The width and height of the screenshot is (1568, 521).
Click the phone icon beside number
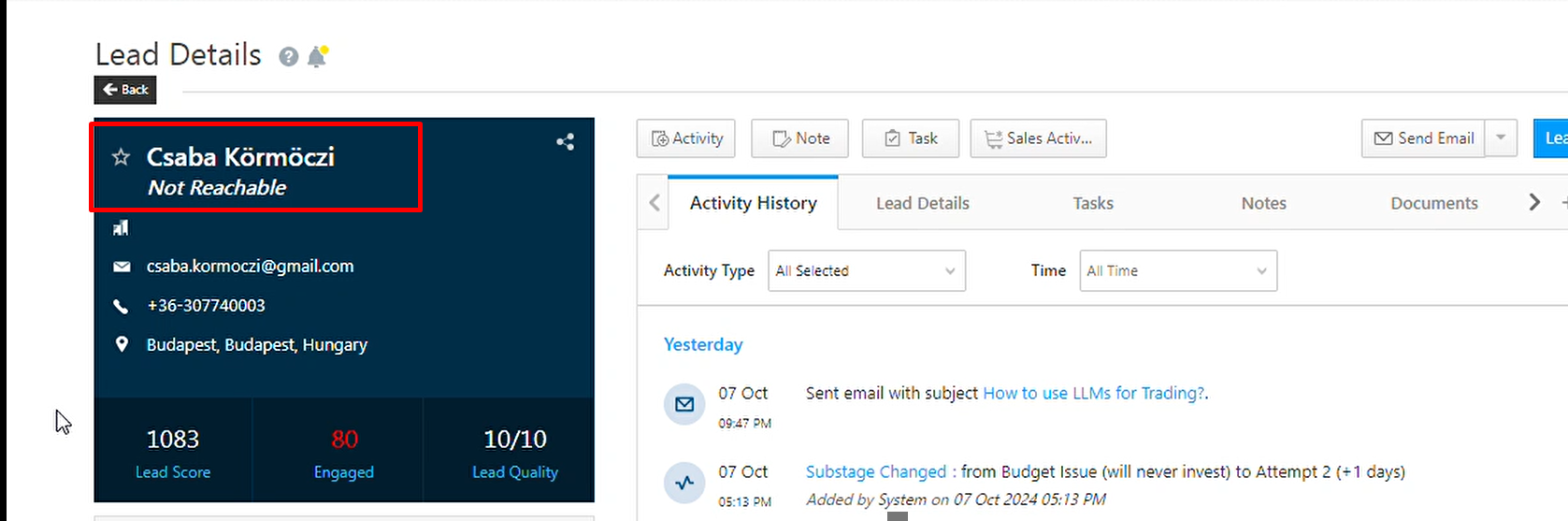pyautogui.click(x=121, y=306)
